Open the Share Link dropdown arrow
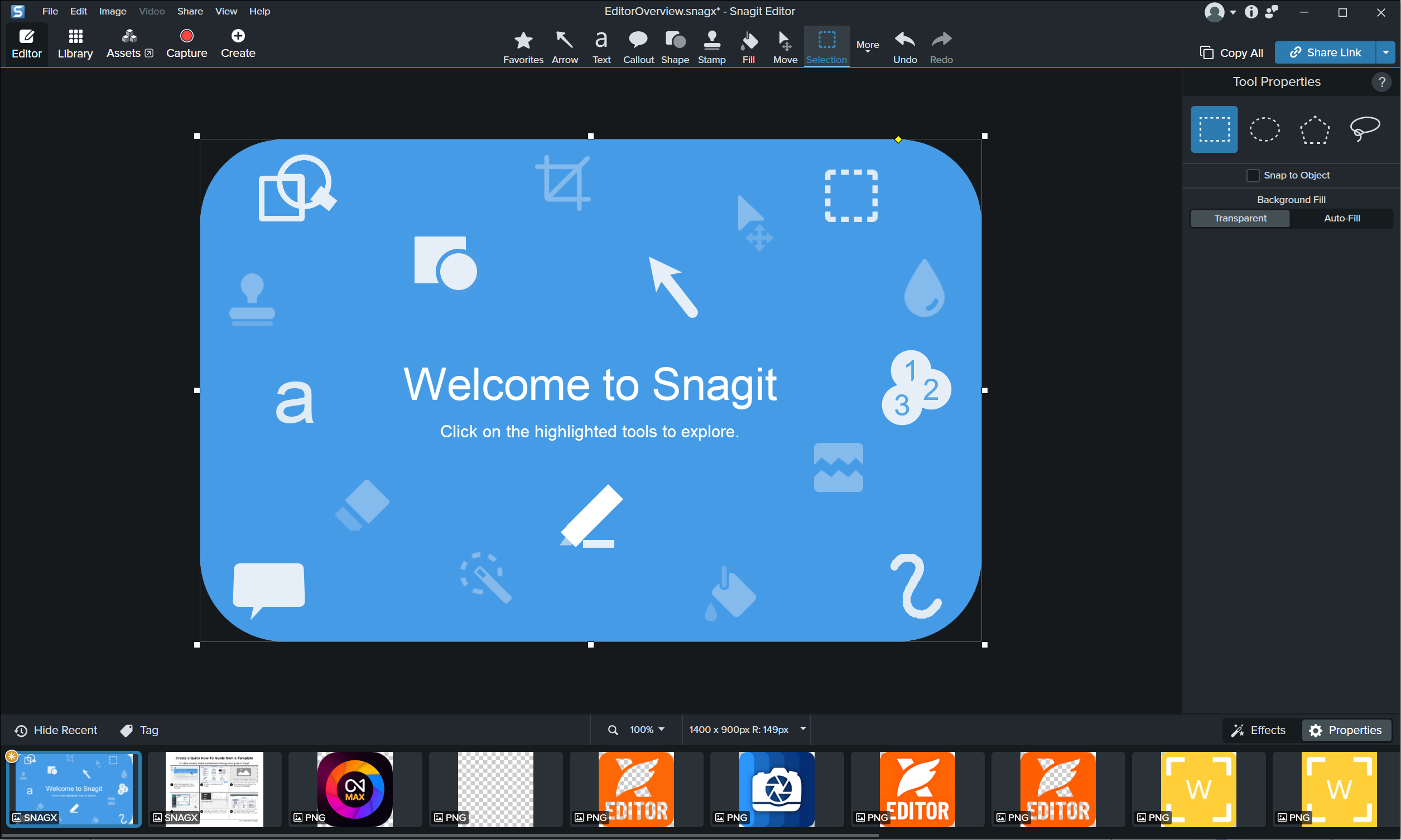The height and width of the screenshot is (840, 1401). [1385, 52]
